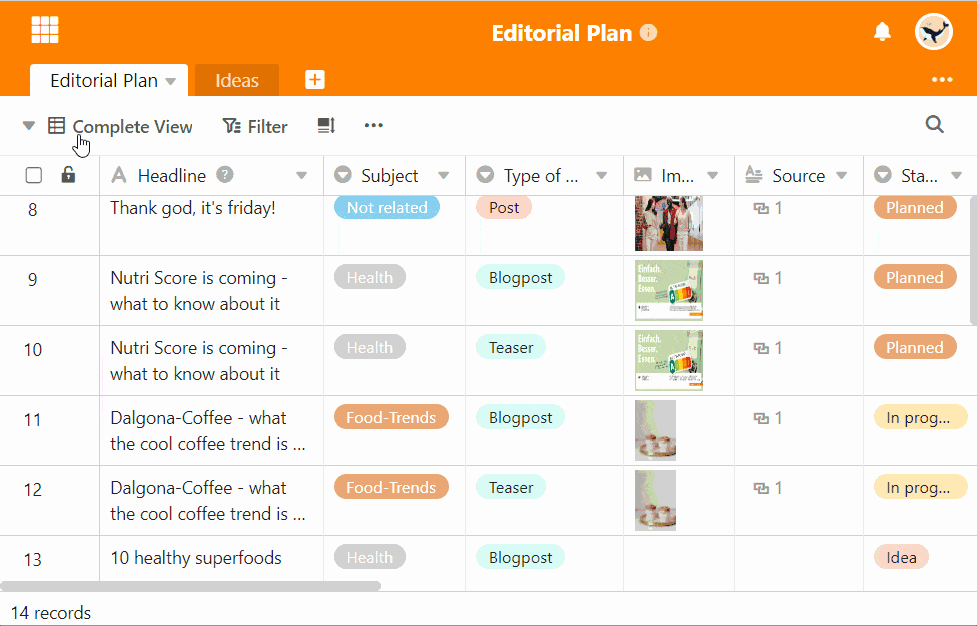This screenshot has height=626, width=977.
Task: Expand the Headline column dropdown arrow
Action: [302, 176]
